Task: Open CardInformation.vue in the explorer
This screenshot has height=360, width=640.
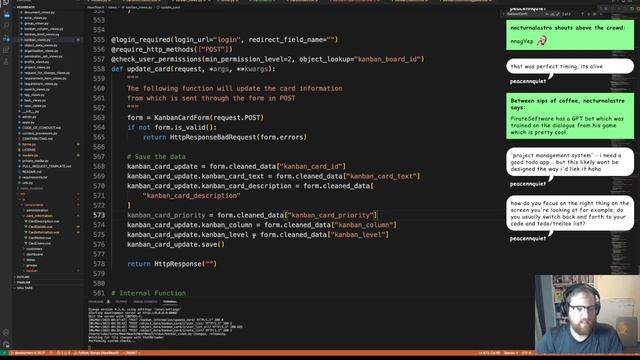Action: 44,232
